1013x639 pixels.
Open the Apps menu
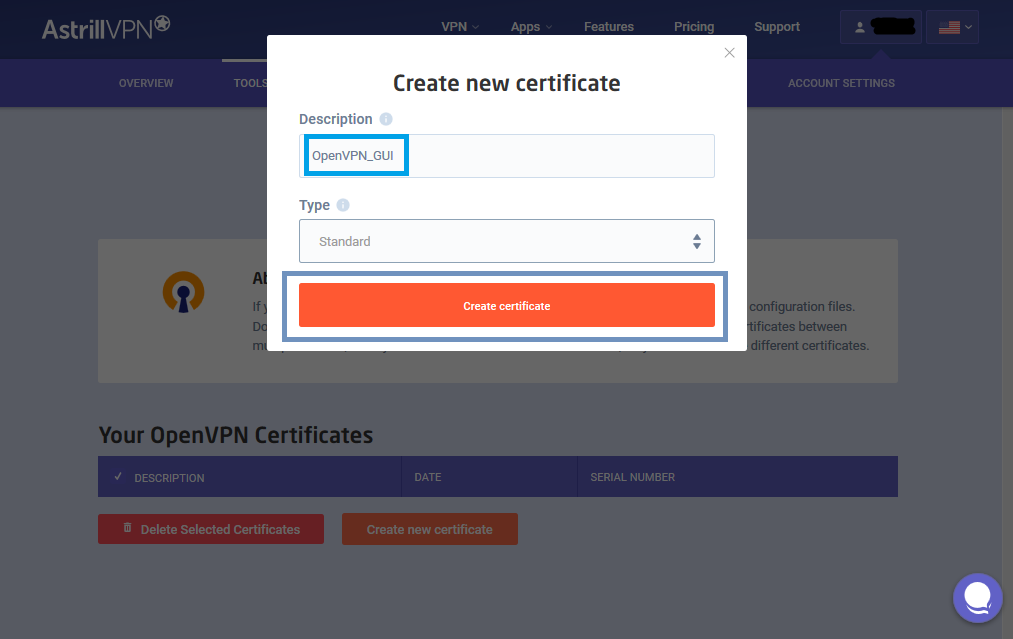pos(531,27)
